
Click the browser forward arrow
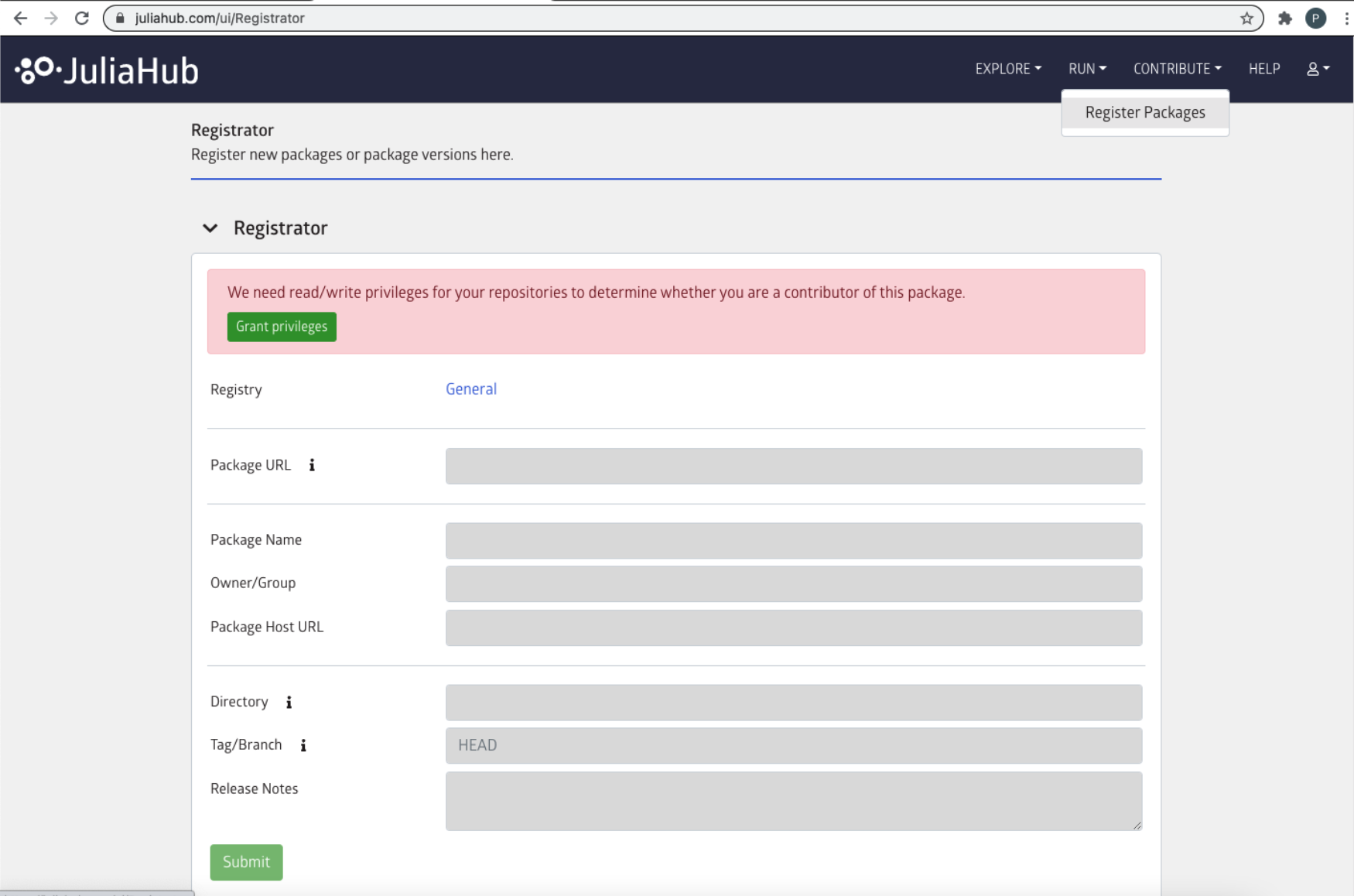tap(51, 18)
